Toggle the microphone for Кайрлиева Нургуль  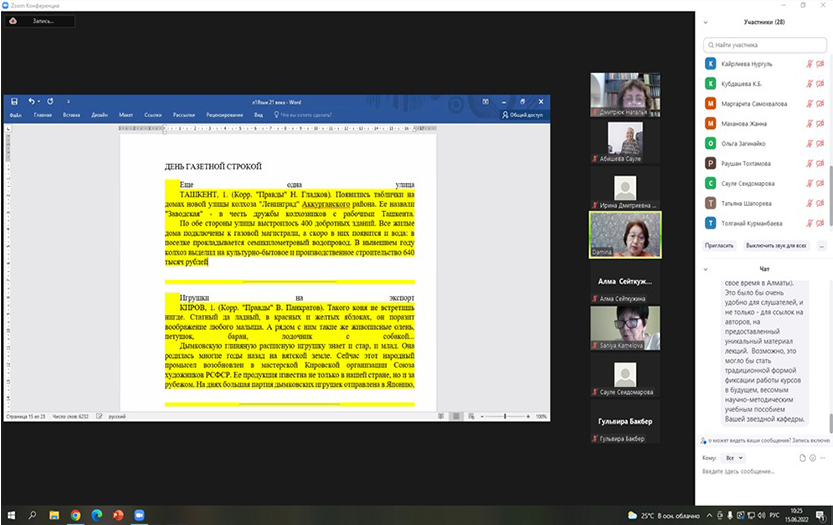coord(807,63)
